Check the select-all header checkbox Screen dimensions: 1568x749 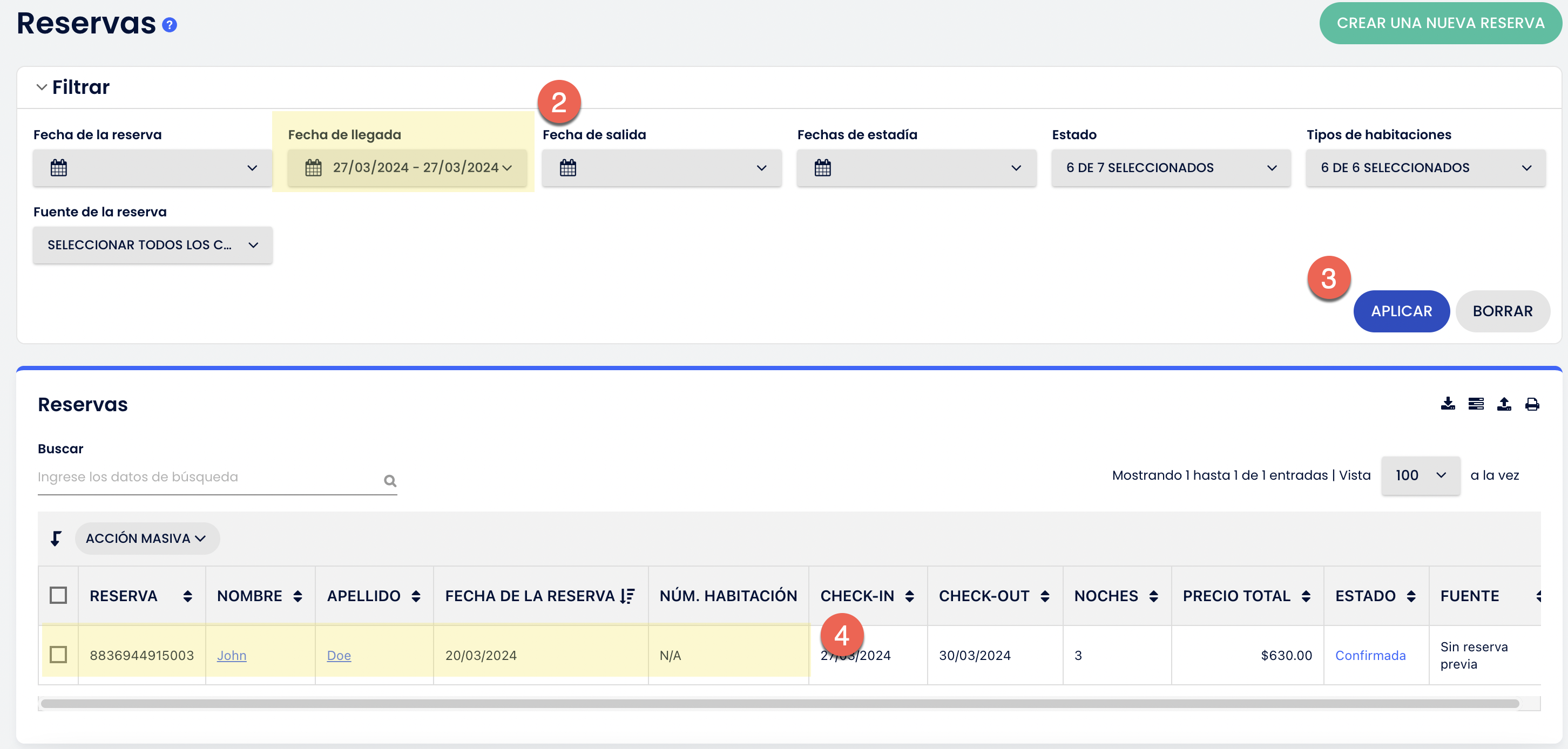click(58, 595)
